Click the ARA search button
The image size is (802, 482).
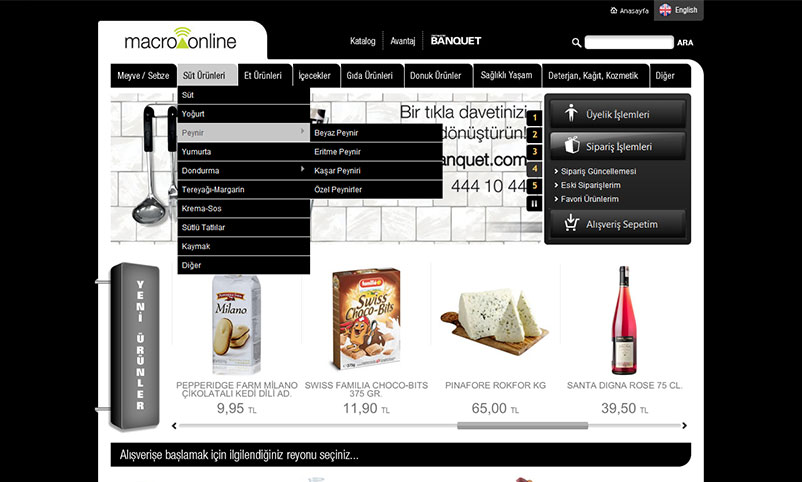(x=685, y=43)
